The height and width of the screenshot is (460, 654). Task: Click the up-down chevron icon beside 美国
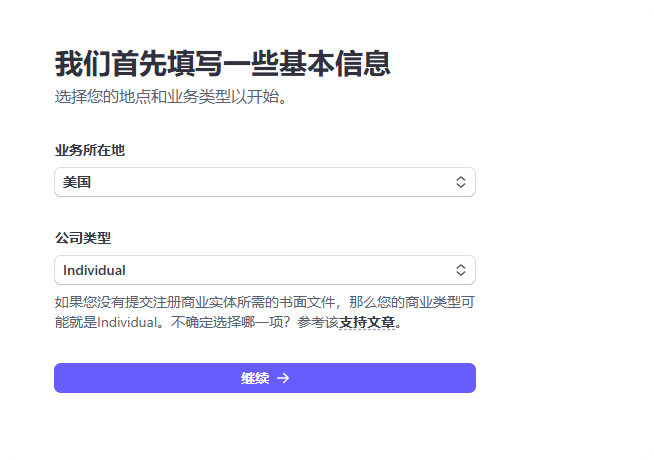pos(461,182)
